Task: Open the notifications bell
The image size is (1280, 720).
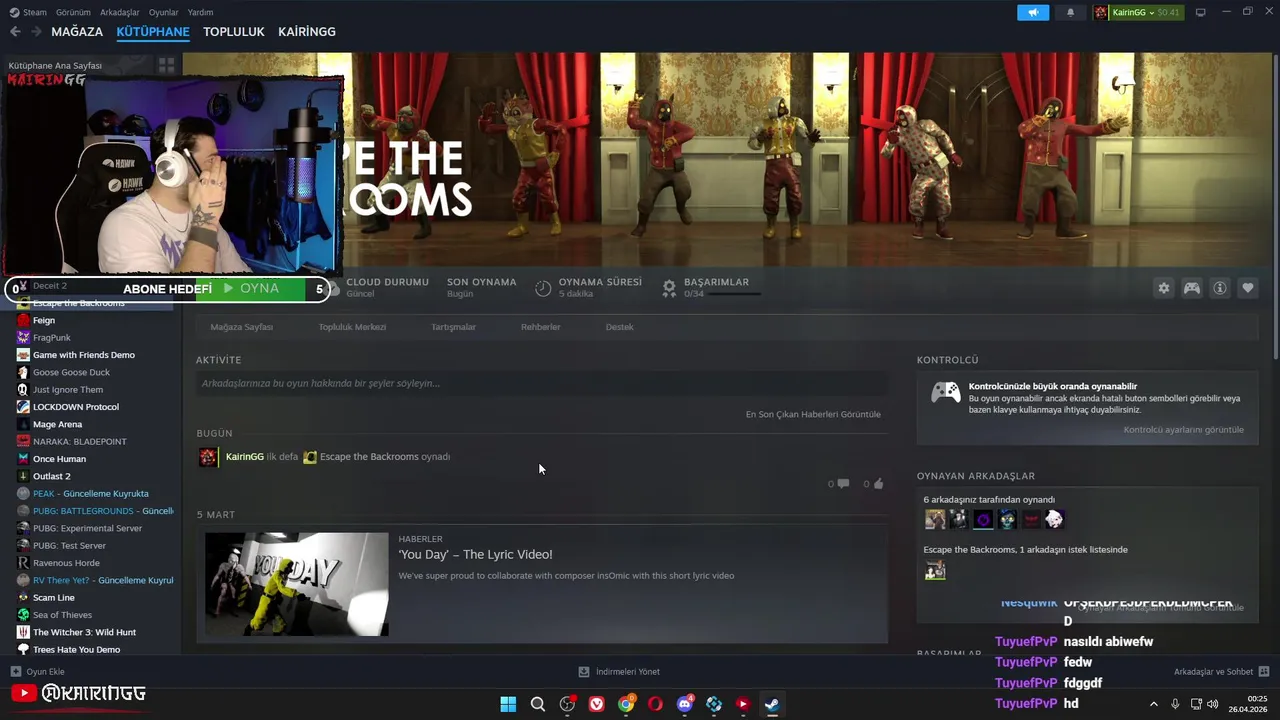Action: click(1071, 12)
